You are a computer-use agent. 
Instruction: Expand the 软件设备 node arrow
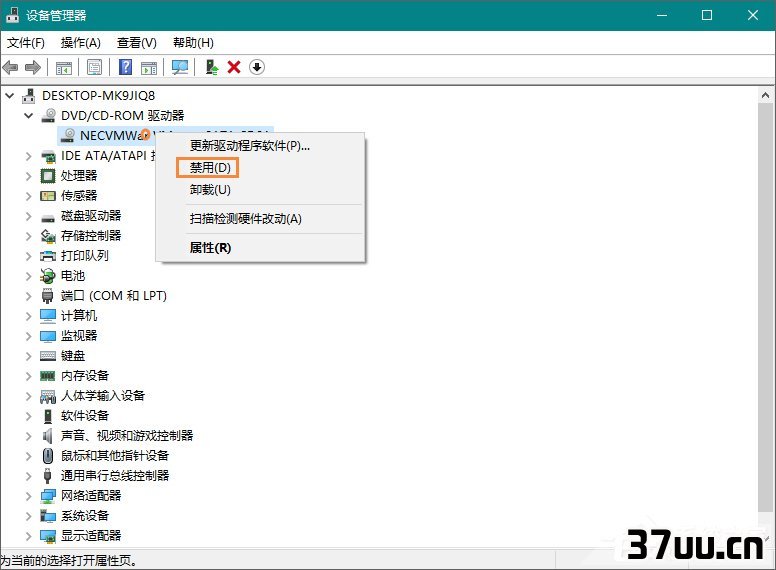29,416
